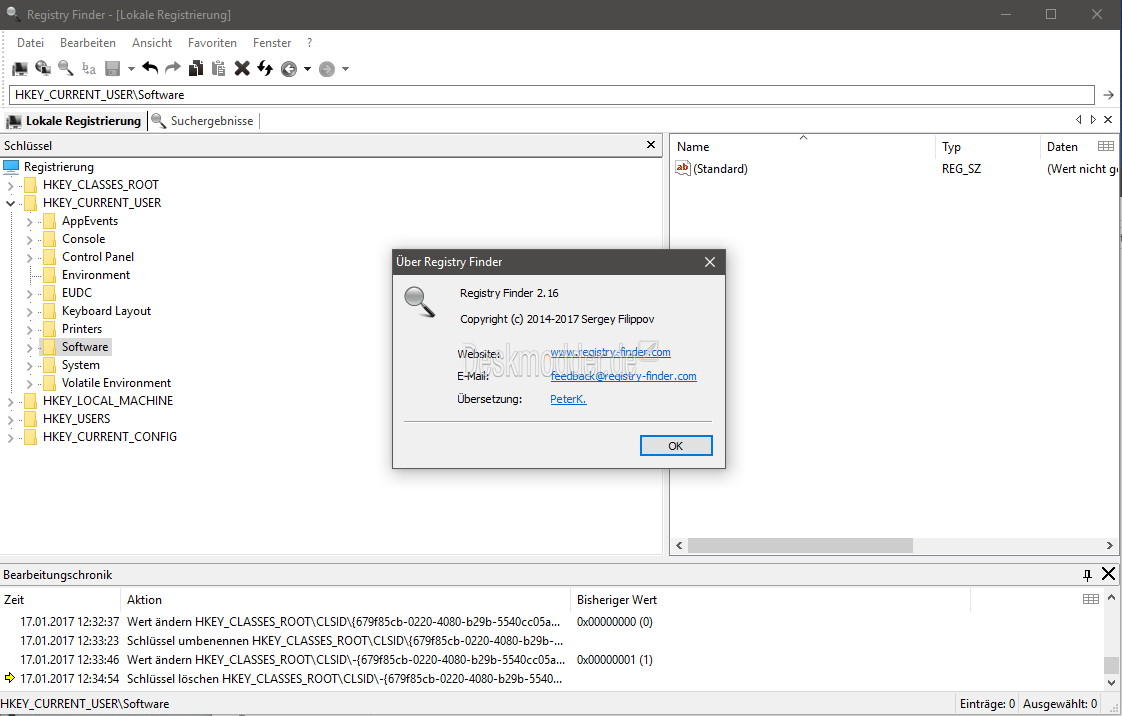
Task: Click the history list scroll up arrow
Action: [x=1111, y=598]
